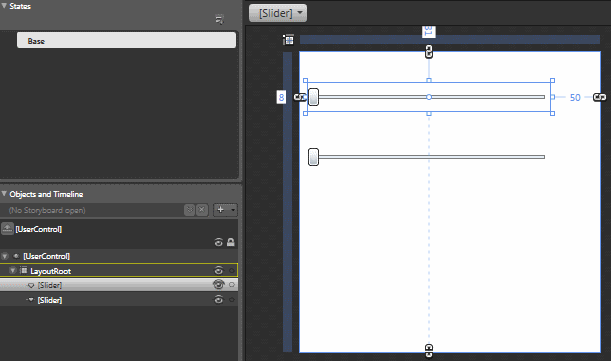611x361 pixels.
Task: Click the lower slider's track
Action: (431, 157)
